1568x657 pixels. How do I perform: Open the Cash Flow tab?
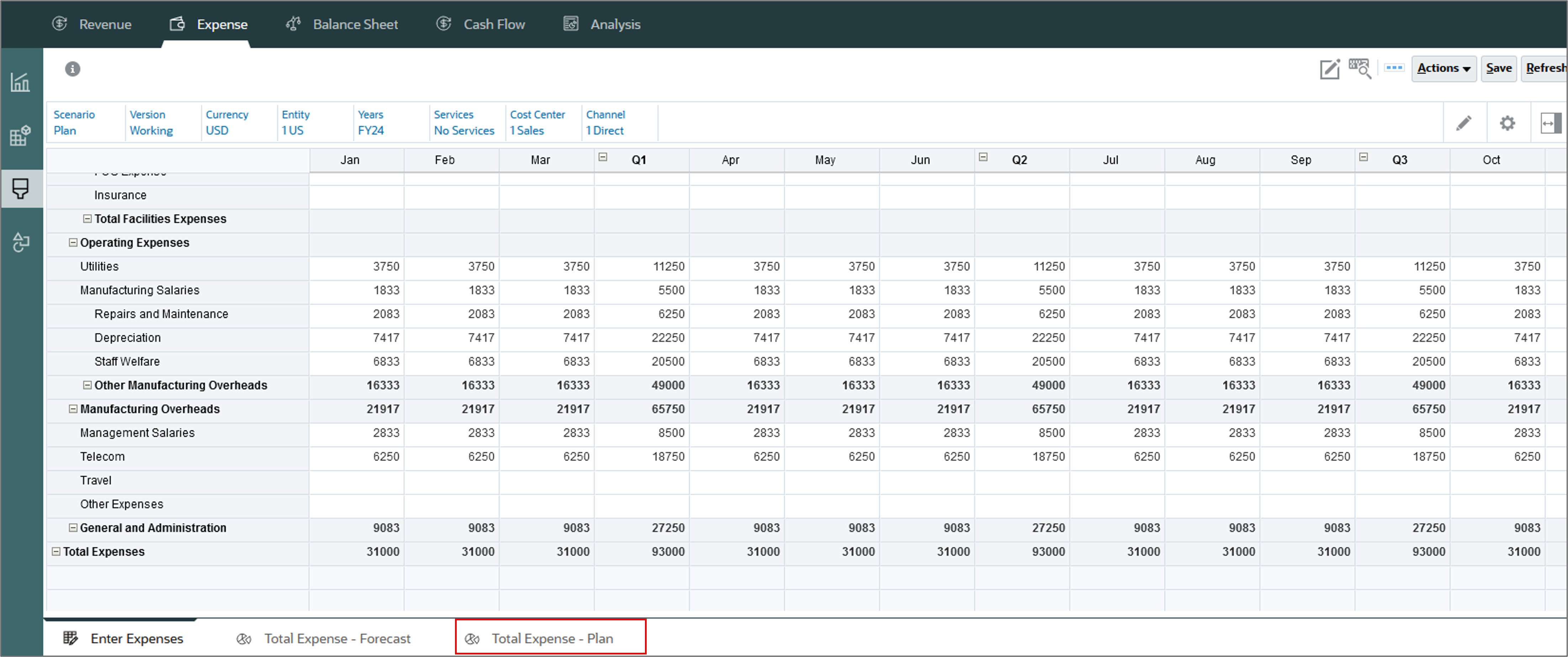pos(480,24)
